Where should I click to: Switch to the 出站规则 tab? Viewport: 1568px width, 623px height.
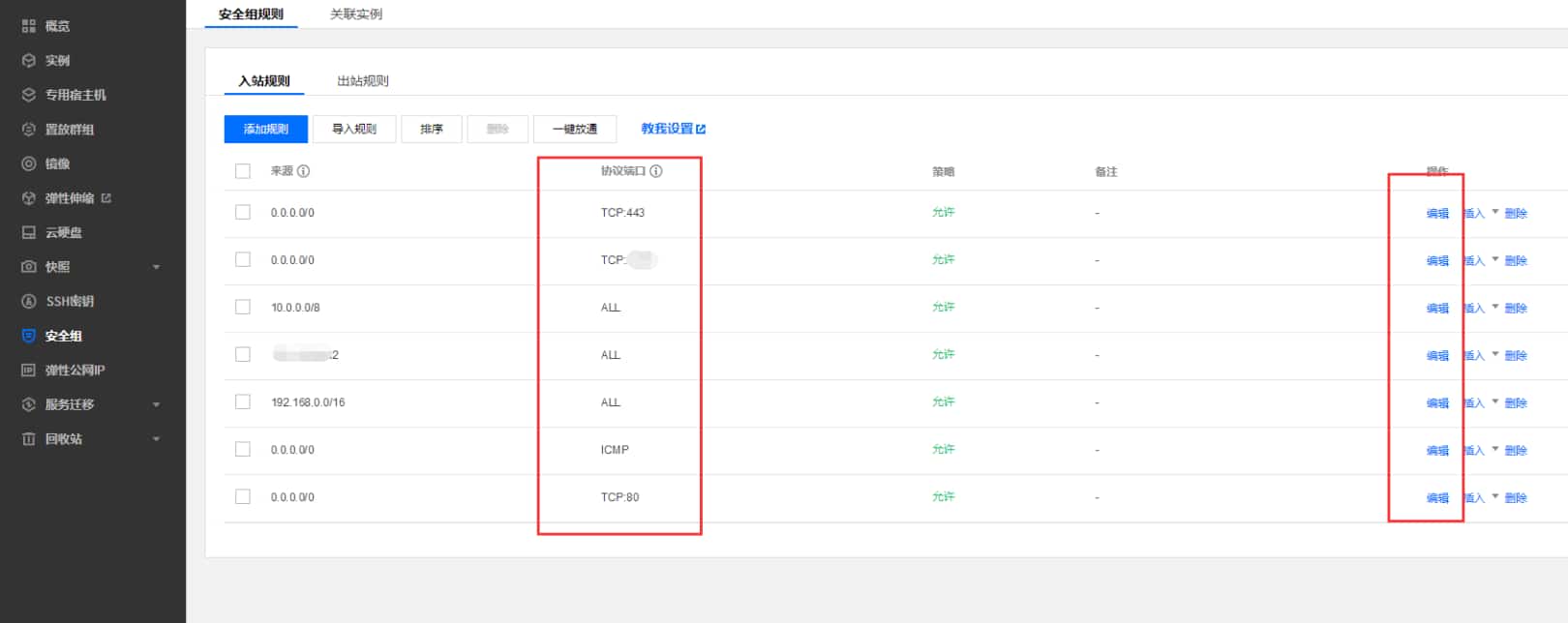(x=363, y=81)
